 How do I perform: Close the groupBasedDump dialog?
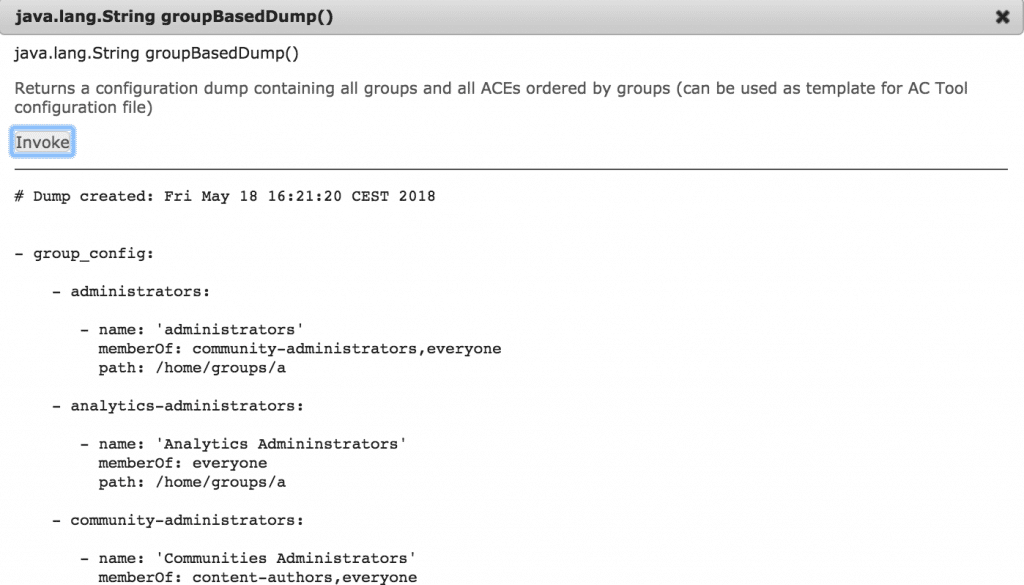click(1002, 17)
